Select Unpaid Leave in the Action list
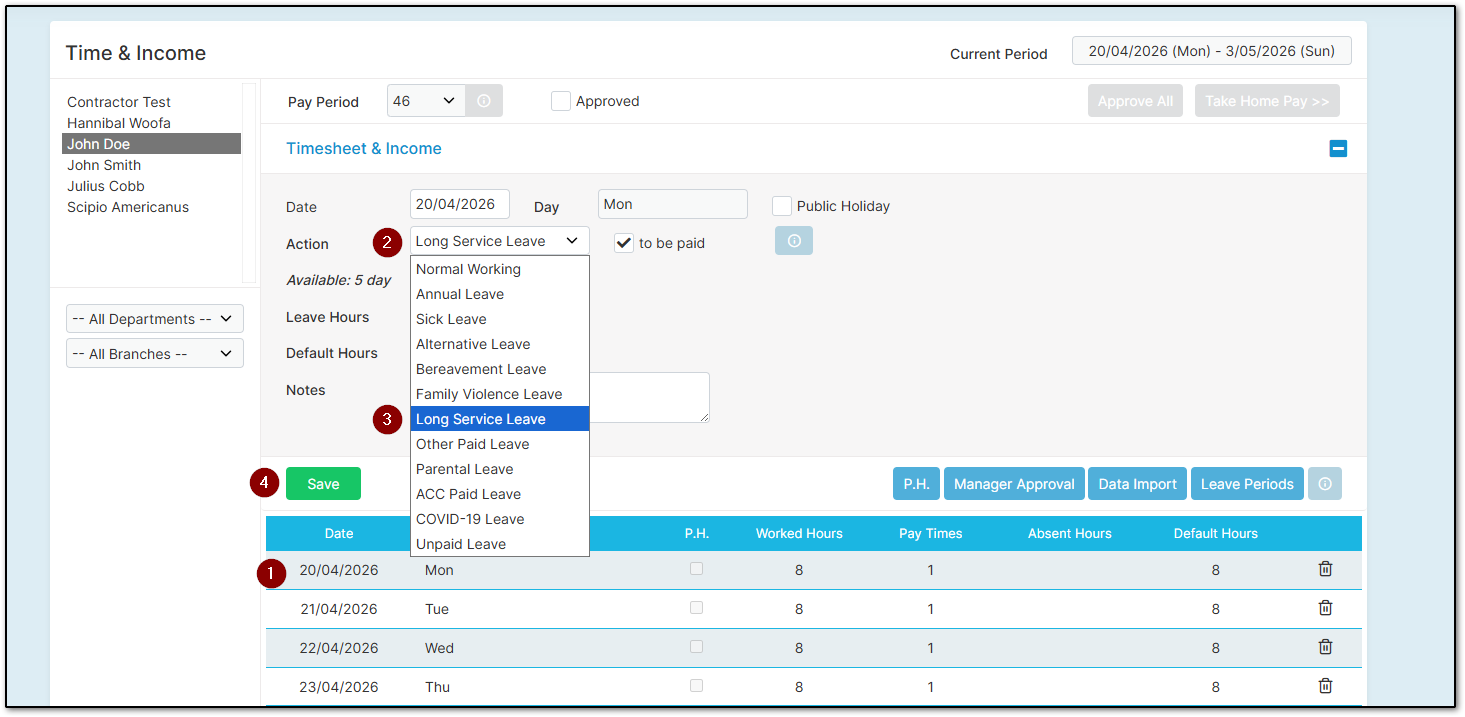Image resolution: width=1465 pixels, height=717 pixels. [461, 544]
